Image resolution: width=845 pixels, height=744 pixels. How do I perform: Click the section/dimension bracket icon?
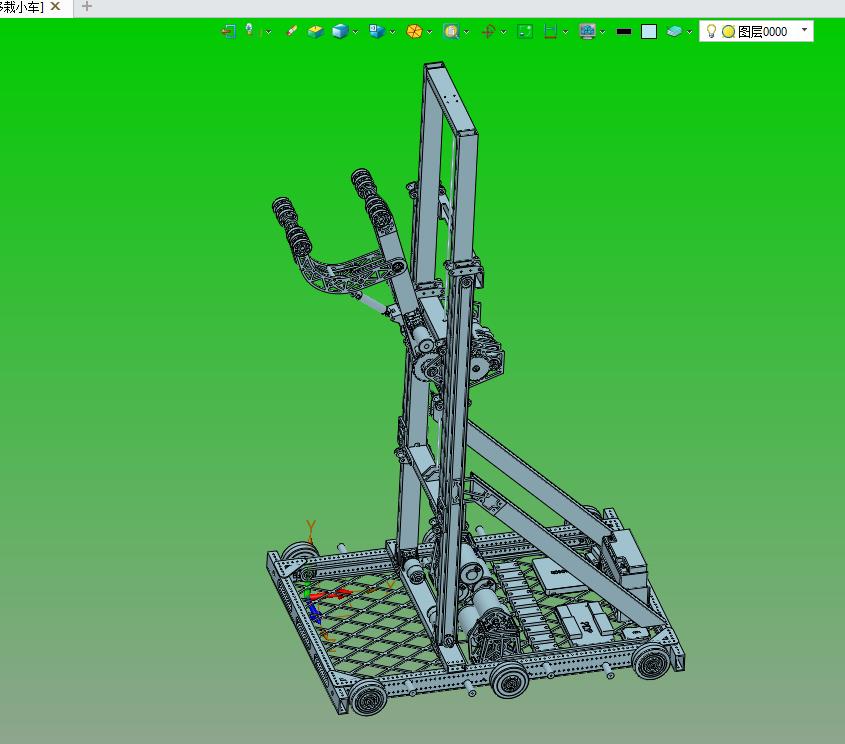(x=550, y=32)
